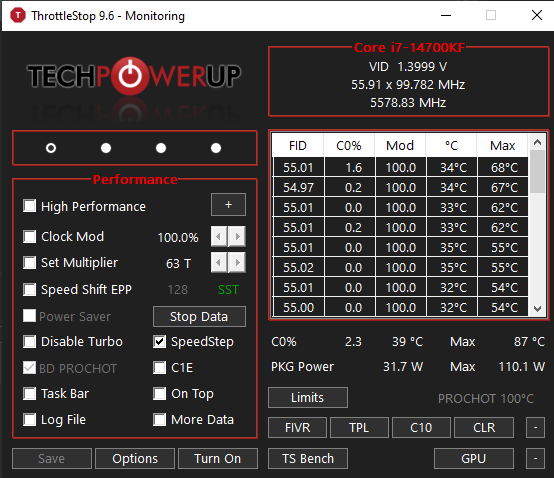Minimize the ThrottleStop window
Image resolution: width=554 pixels, height=478 pixels.
pyautogui.click(x=446, y=15)
